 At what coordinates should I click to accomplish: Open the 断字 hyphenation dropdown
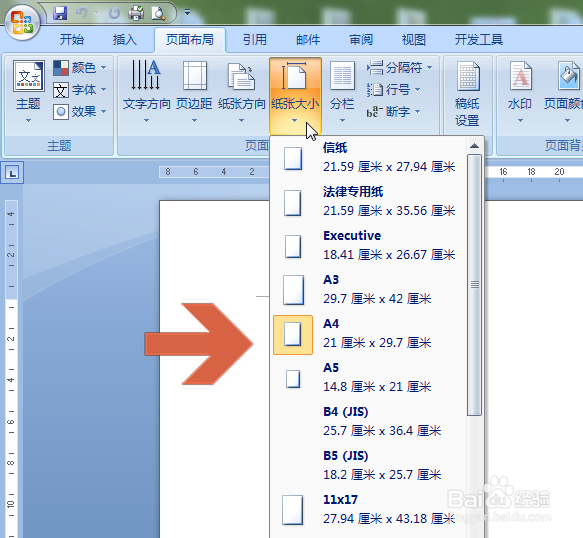pyautogui.click(x=394, y=112)
